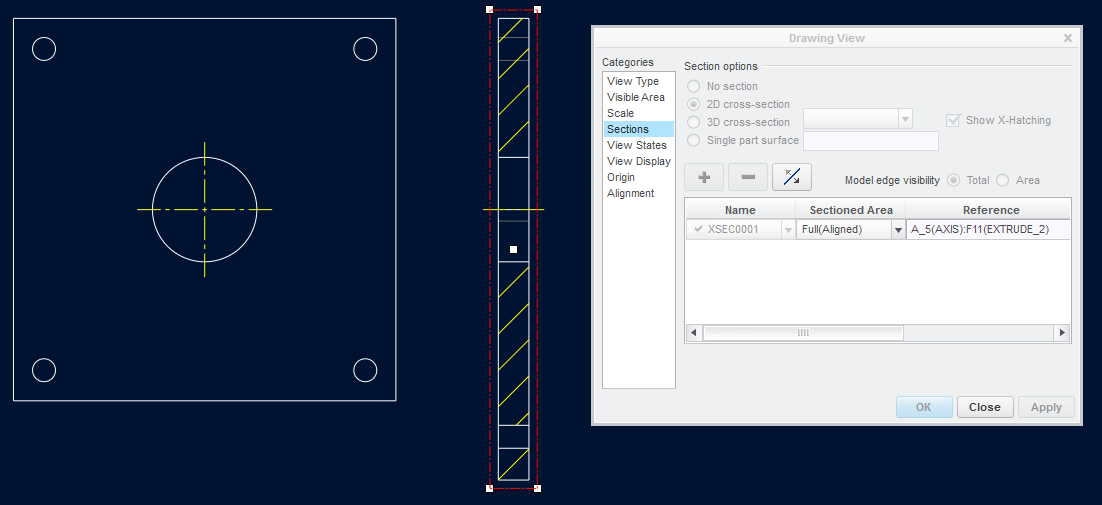Click the right scroll arrow of sections table

coord(1062,333)
